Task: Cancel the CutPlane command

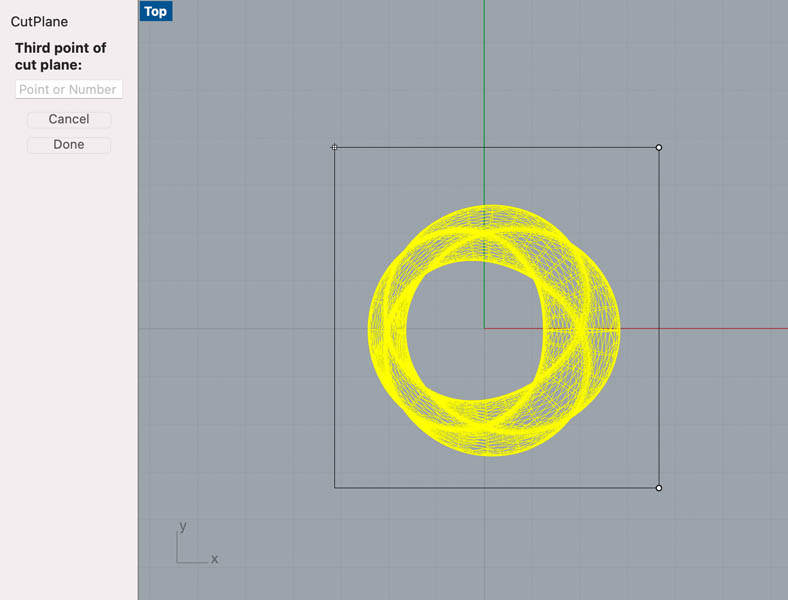Action: pyautogui.click(x=69, y=119)
